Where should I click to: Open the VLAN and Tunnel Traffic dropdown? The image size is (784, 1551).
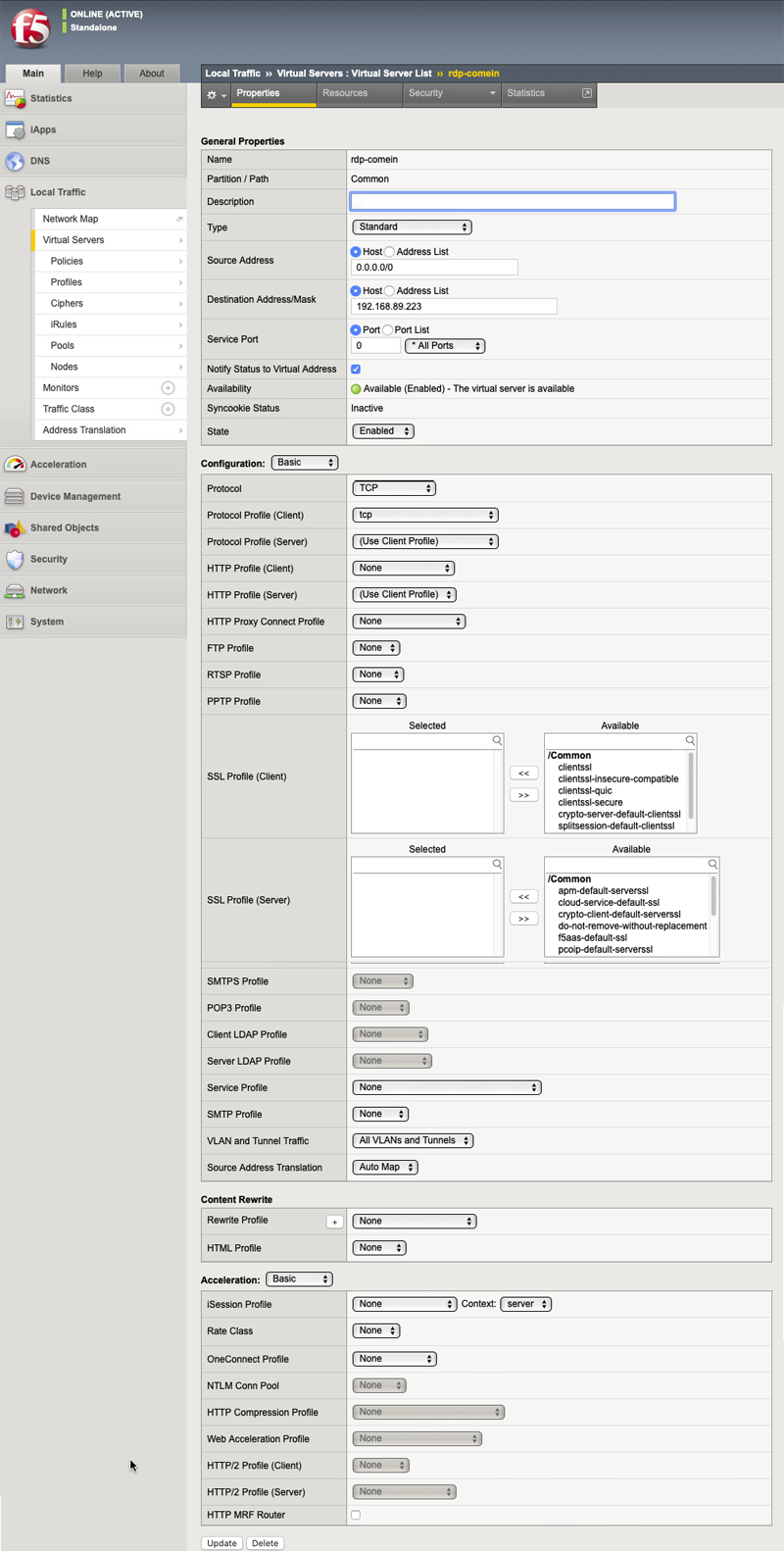click(x=413, y=1141)
